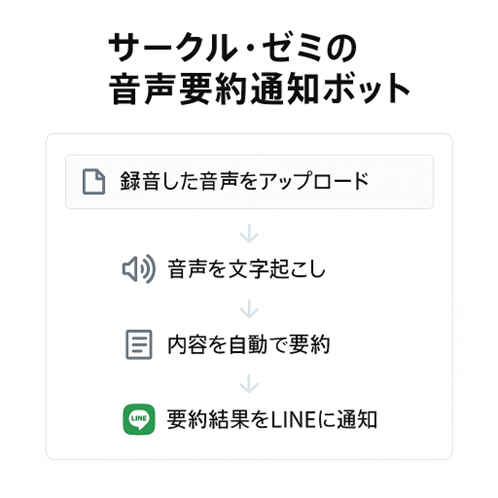Click the 要約結果をLINEに通知 step label
The image size is (498, 498).
[272, 420]
